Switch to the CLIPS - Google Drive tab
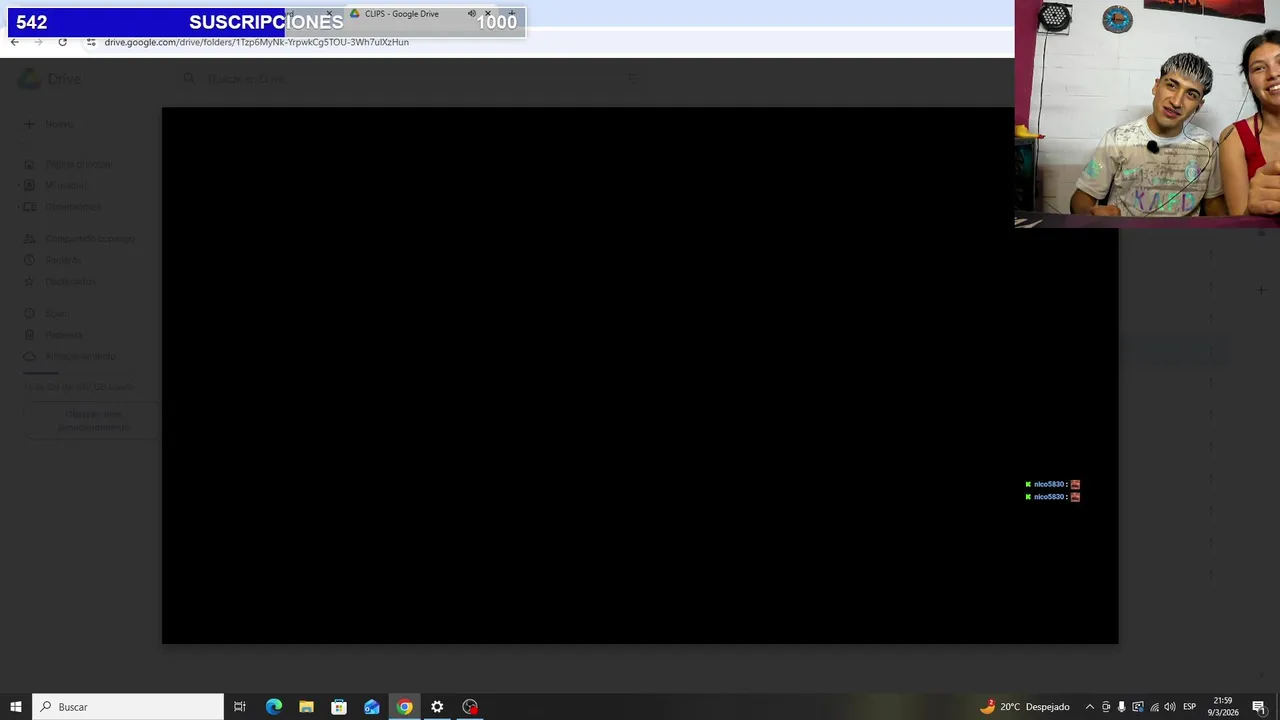 click(401, 14)
